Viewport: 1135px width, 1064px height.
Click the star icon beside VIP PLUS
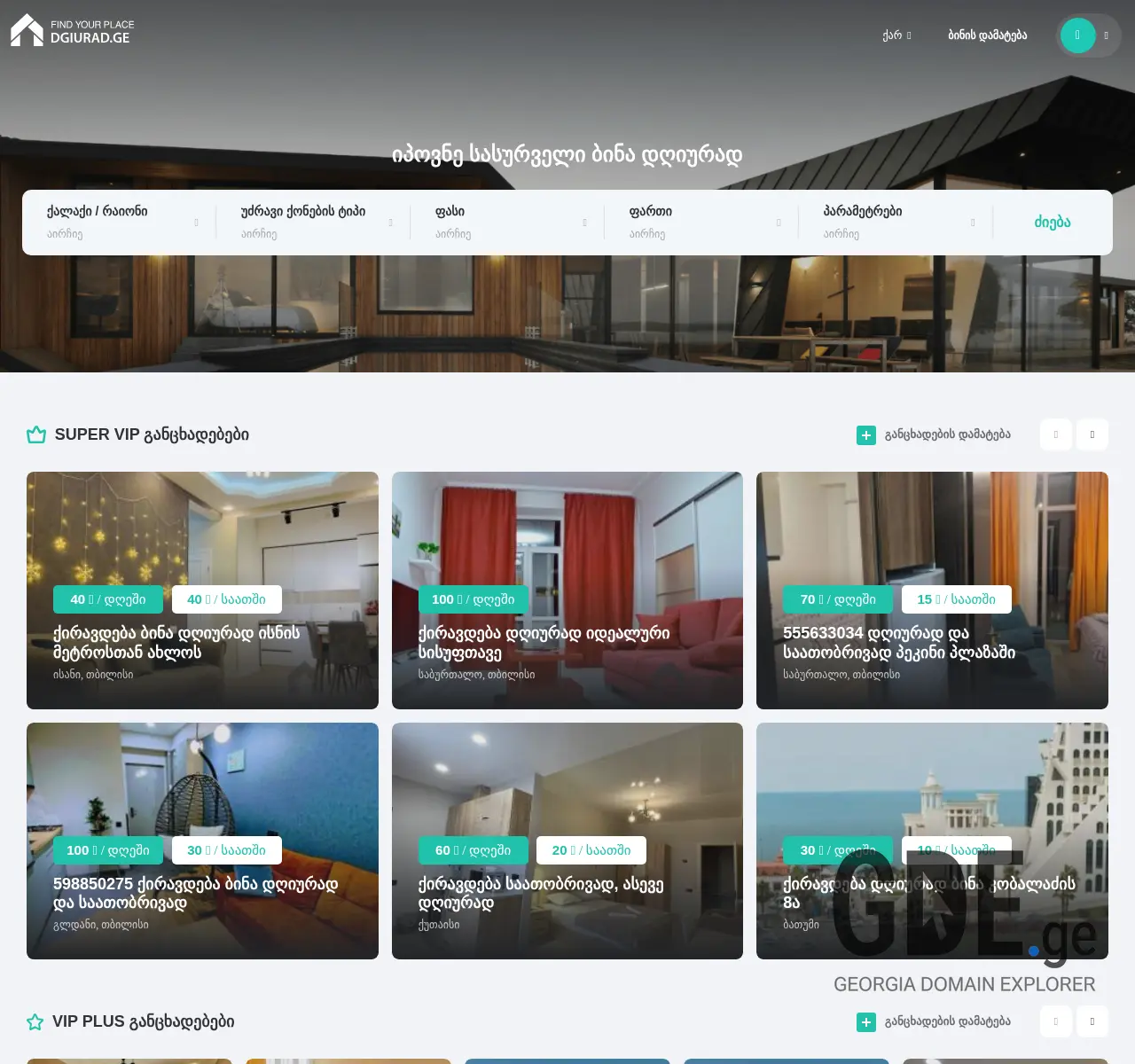pos(35,1021)
